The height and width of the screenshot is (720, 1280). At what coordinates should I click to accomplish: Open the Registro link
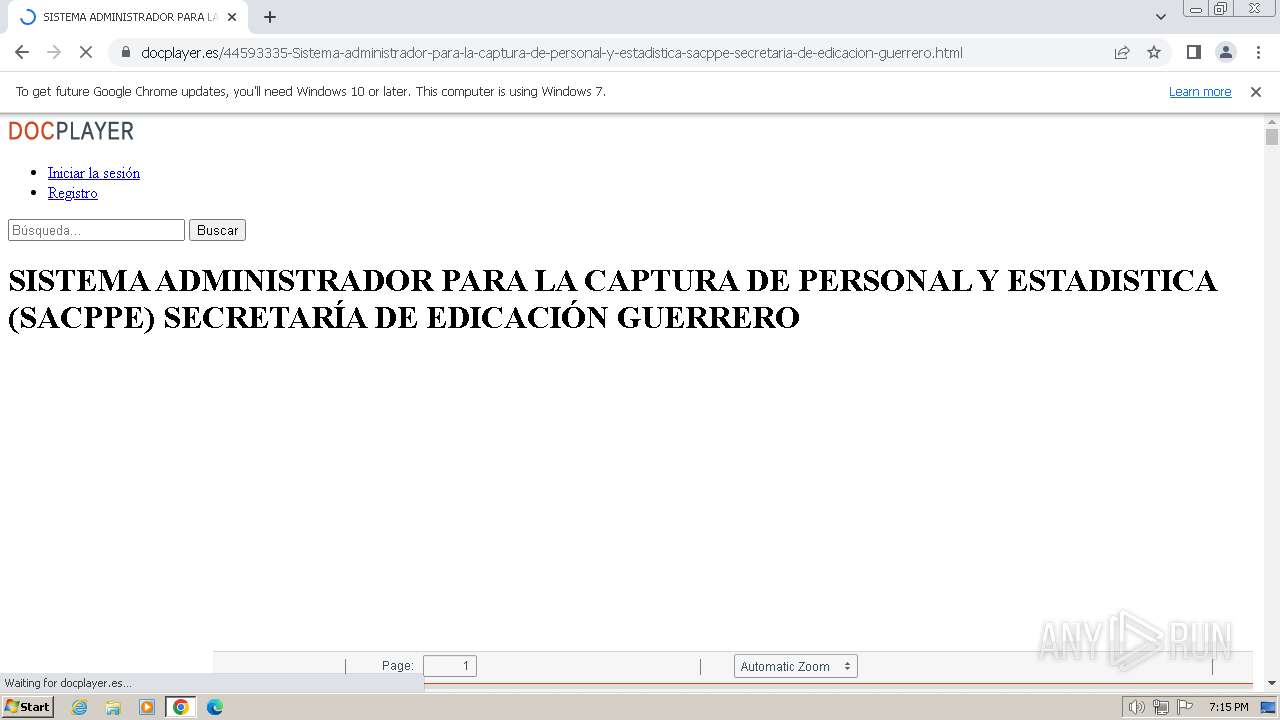pos(73,193)
